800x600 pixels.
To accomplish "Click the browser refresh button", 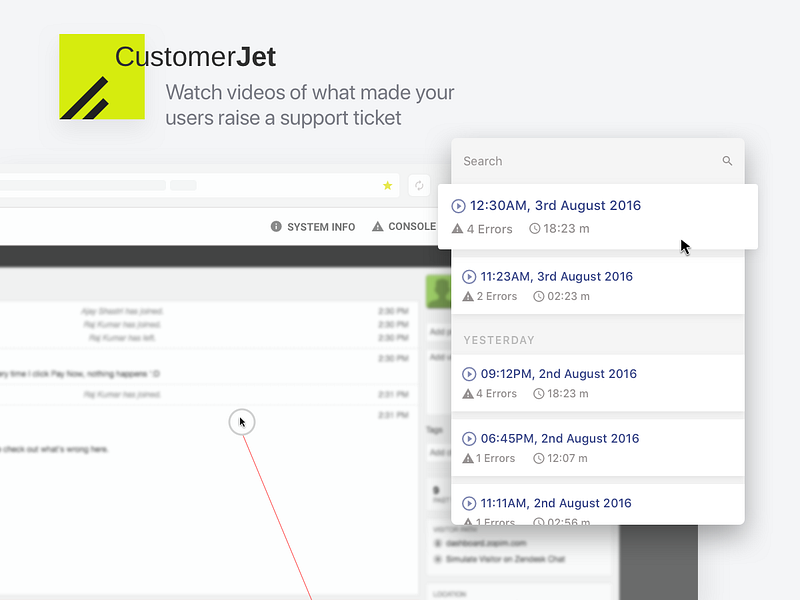I will 419,186.
